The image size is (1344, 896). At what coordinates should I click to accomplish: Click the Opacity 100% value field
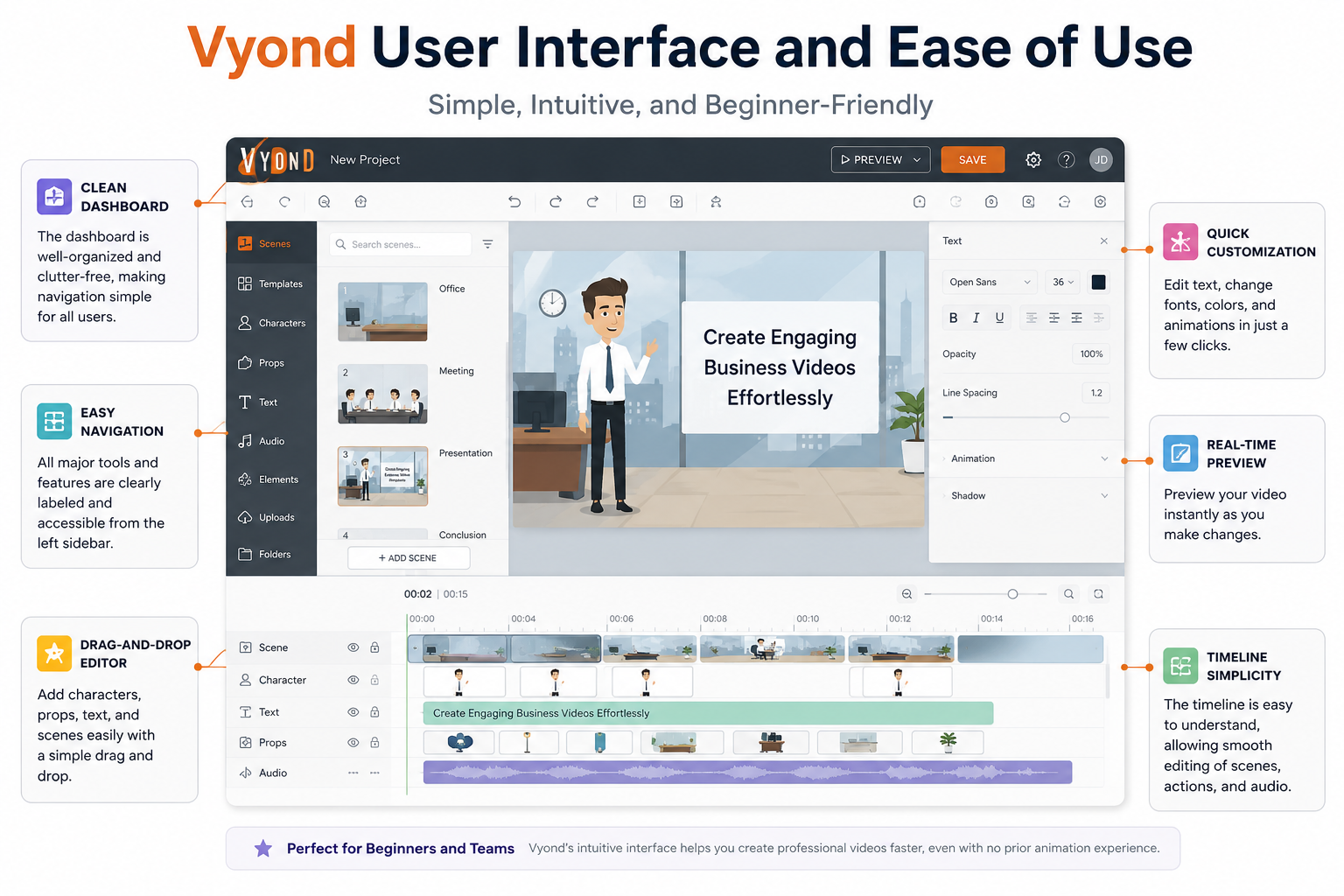click(1091, 354)
